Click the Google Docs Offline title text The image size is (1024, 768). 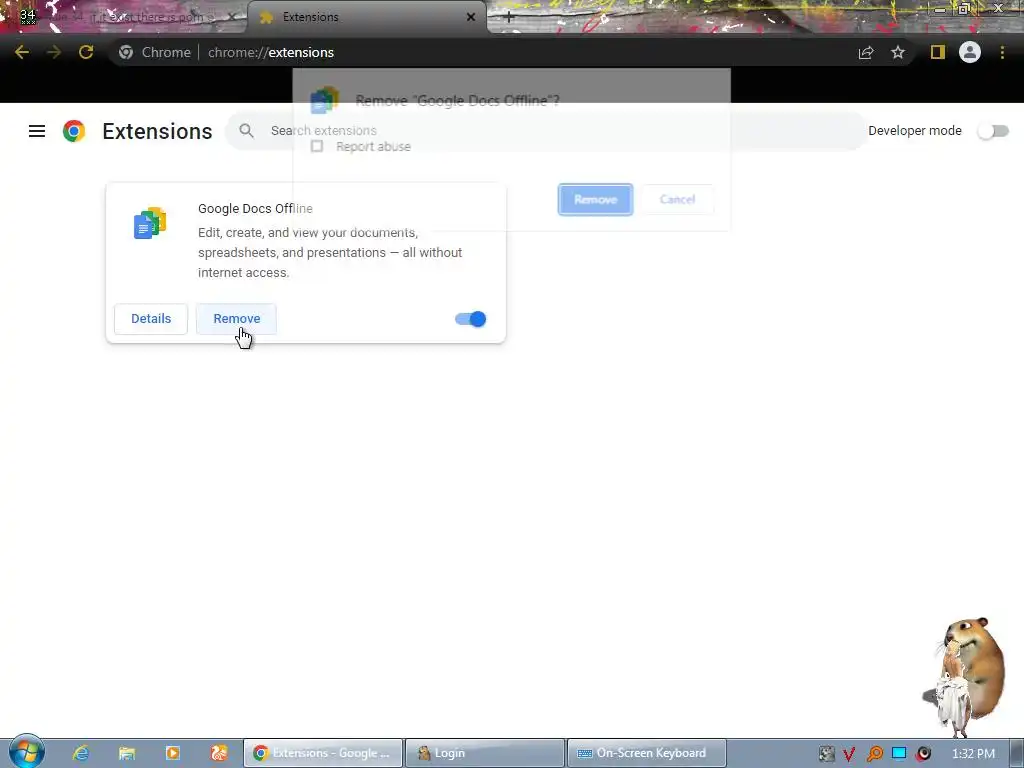coord(255,208)
